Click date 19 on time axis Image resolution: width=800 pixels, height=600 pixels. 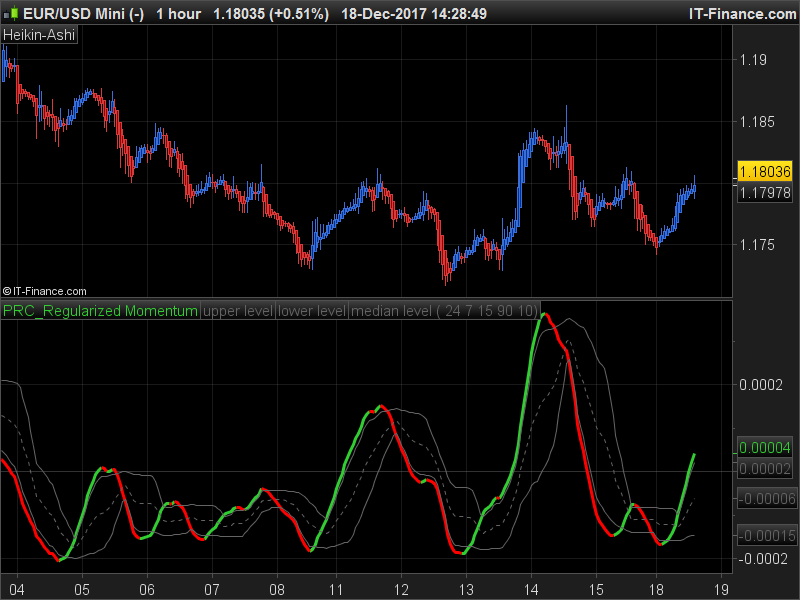click(x=721, y=590)
